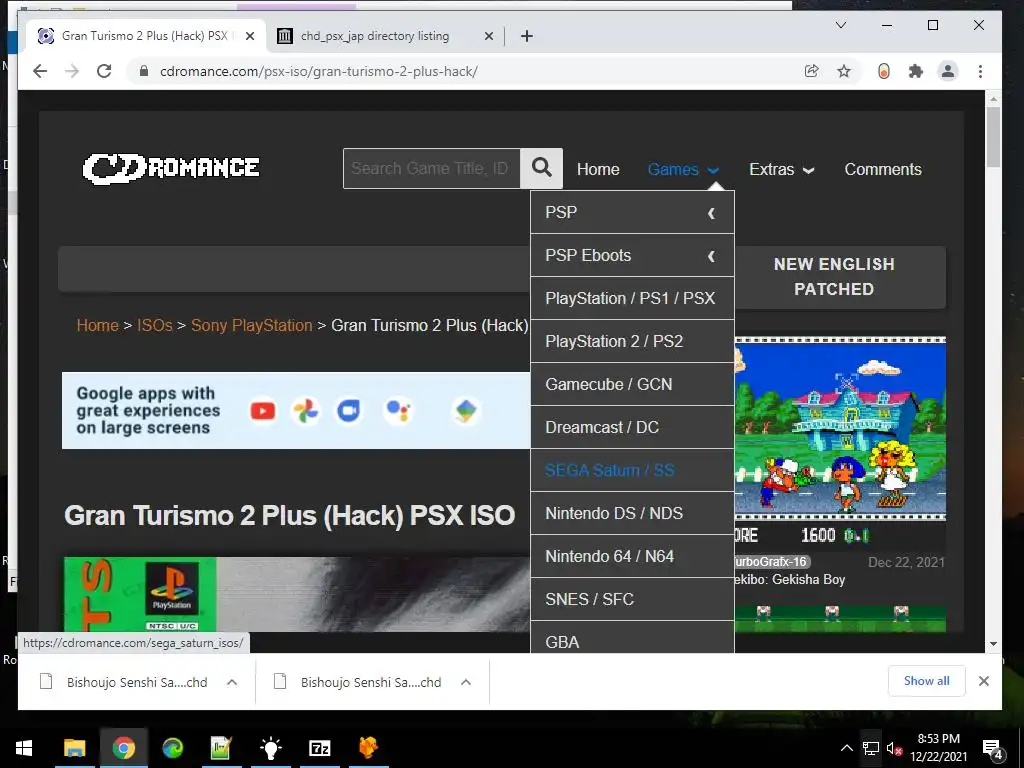Click the muted volume tray icon
The image size is (1024, 768).
pyautogui.click(x=894, y=748)
